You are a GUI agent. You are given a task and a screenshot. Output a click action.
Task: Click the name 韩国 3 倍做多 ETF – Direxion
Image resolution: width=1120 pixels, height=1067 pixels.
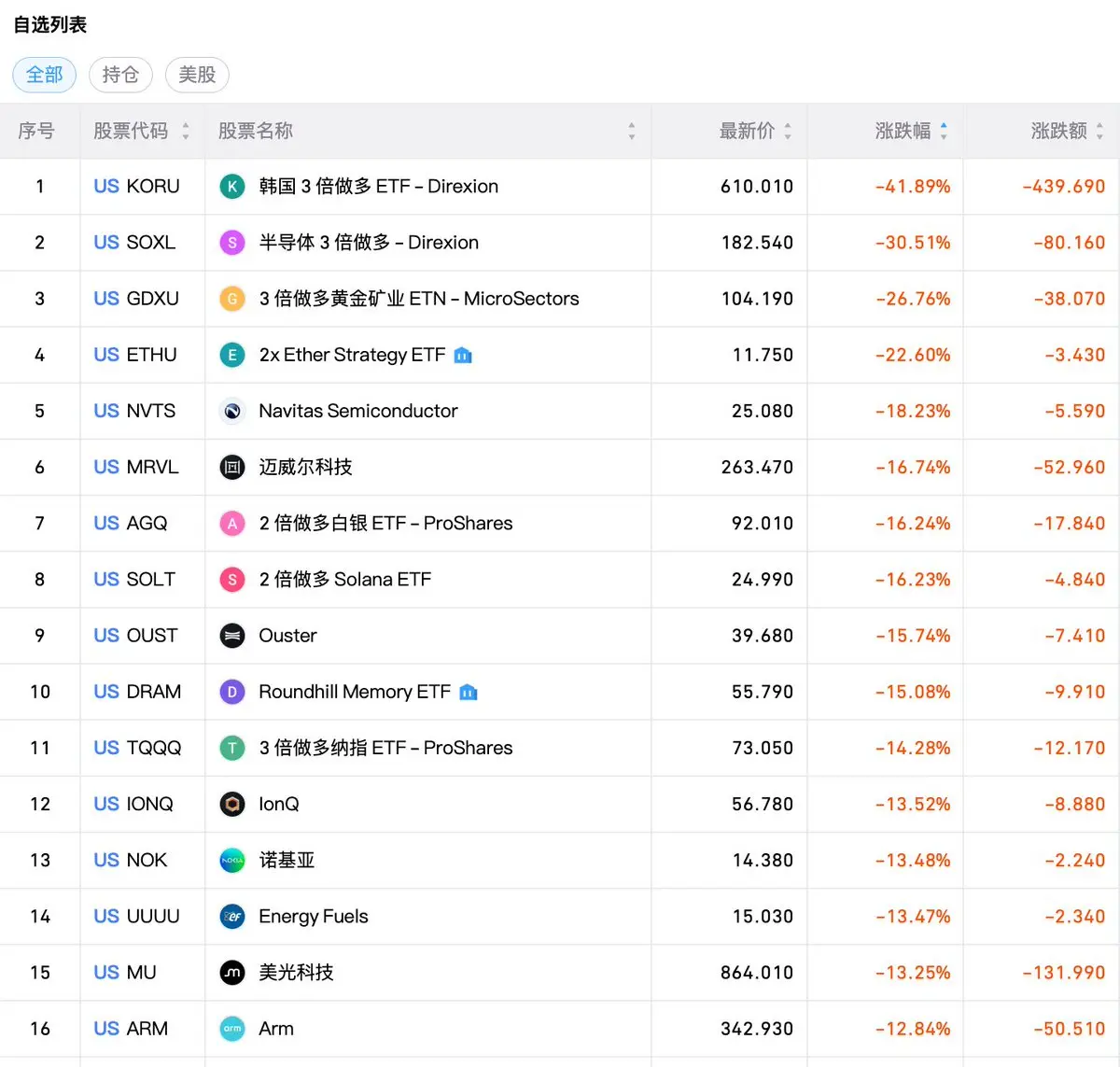point(378,187)
